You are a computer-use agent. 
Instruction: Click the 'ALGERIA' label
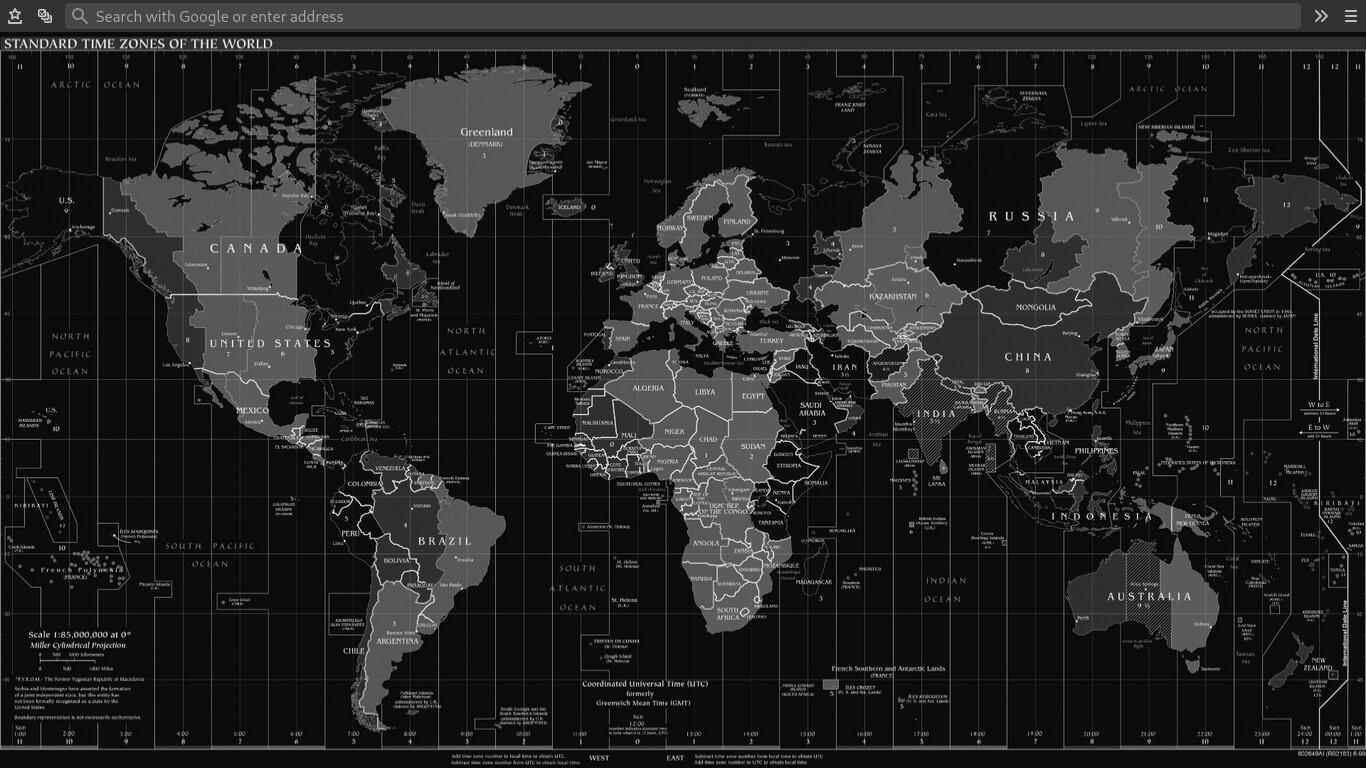tap(648, 388)
